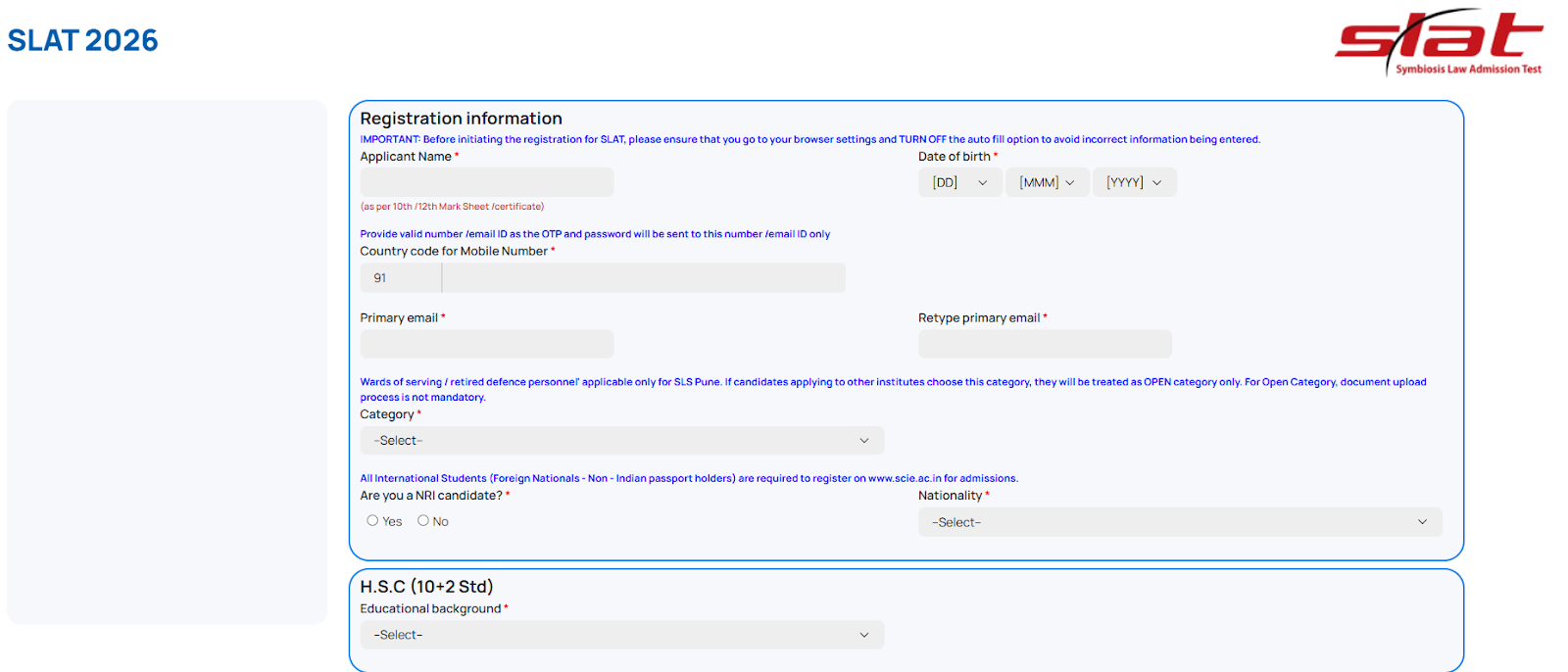Focus the Primary email field

[x=487, y=344]
